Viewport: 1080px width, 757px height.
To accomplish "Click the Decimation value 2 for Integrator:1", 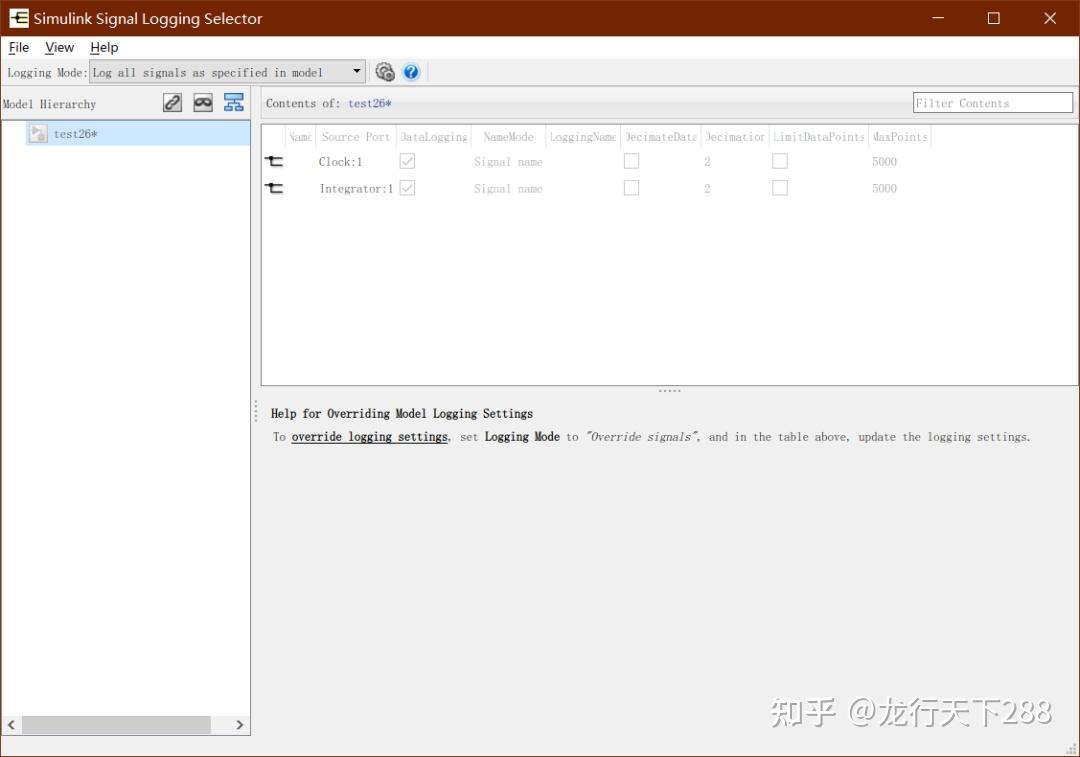I will tap(707, 189).
